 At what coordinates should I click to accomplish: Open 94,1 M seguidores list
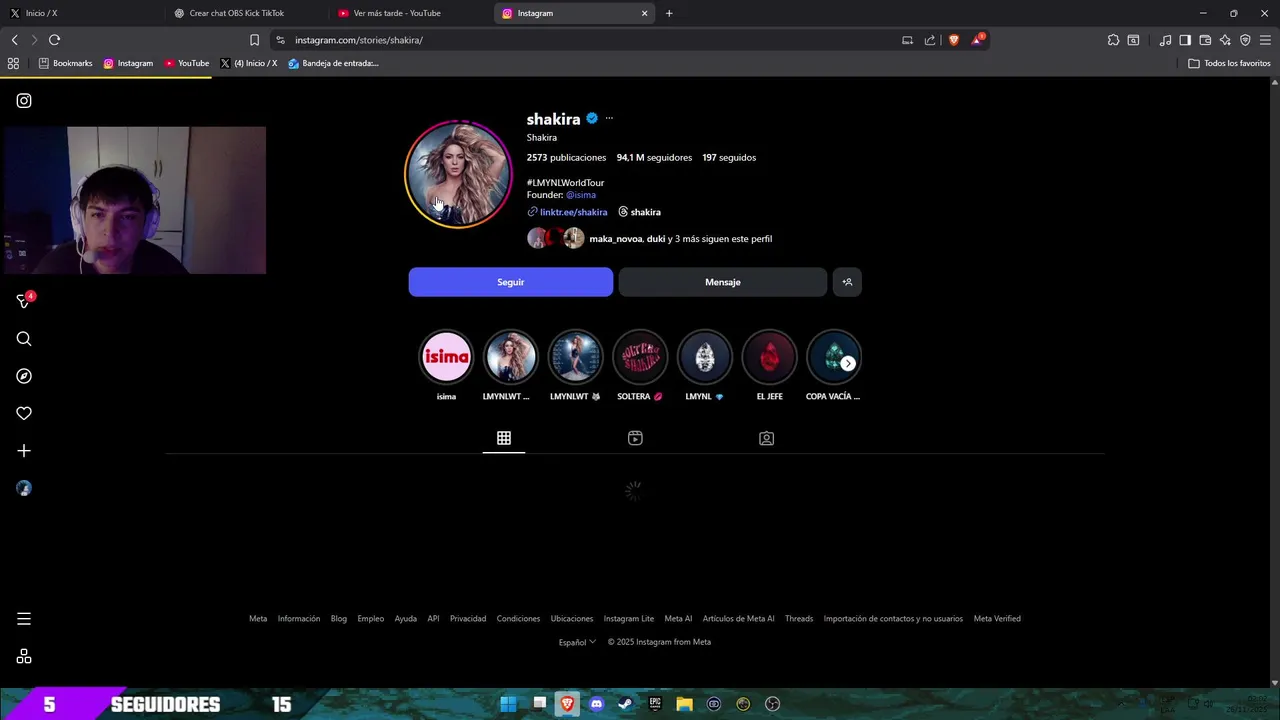pos(654,158)
